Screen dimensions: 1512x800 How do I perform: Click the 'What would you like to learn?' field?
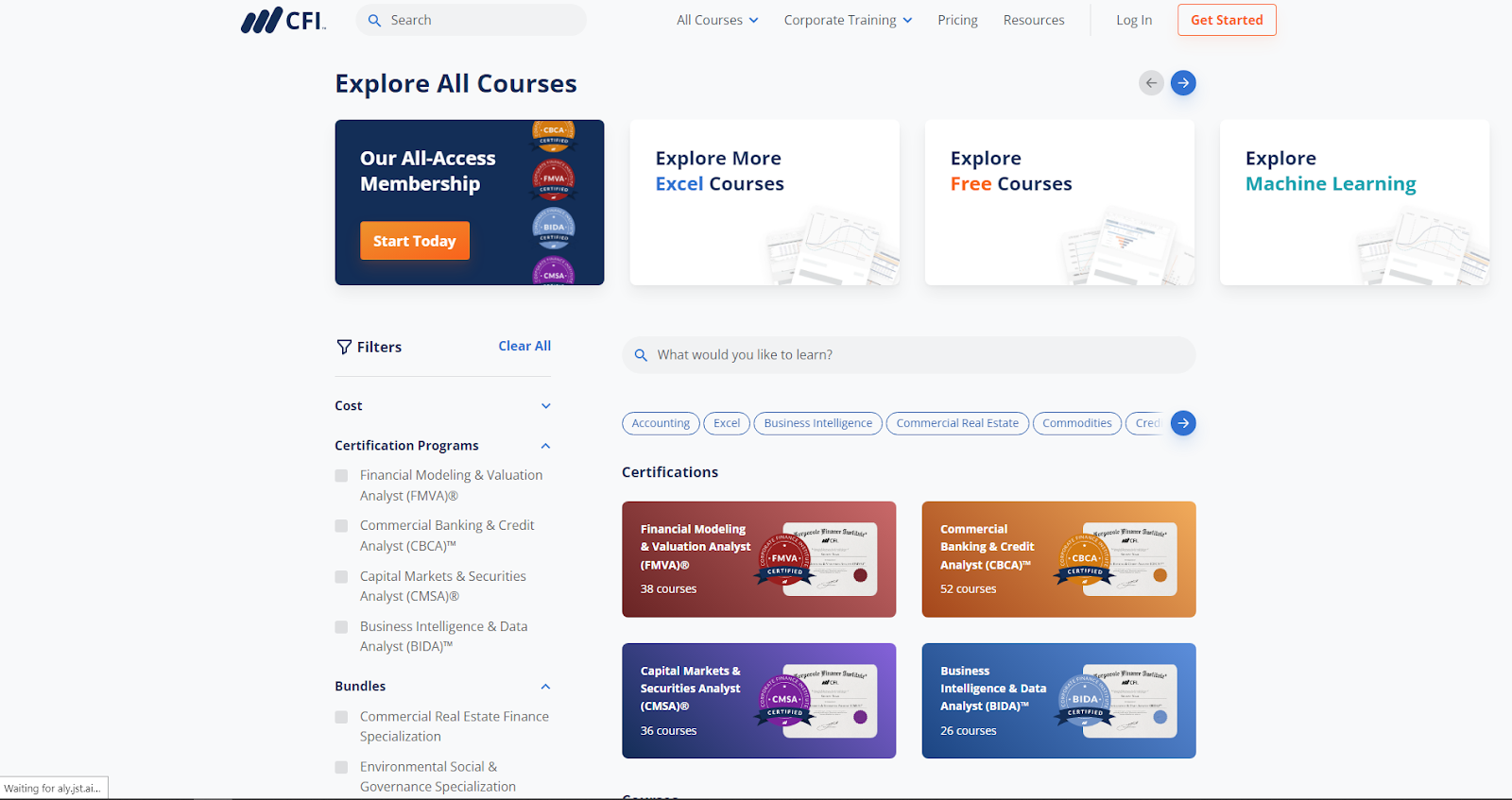908,355
